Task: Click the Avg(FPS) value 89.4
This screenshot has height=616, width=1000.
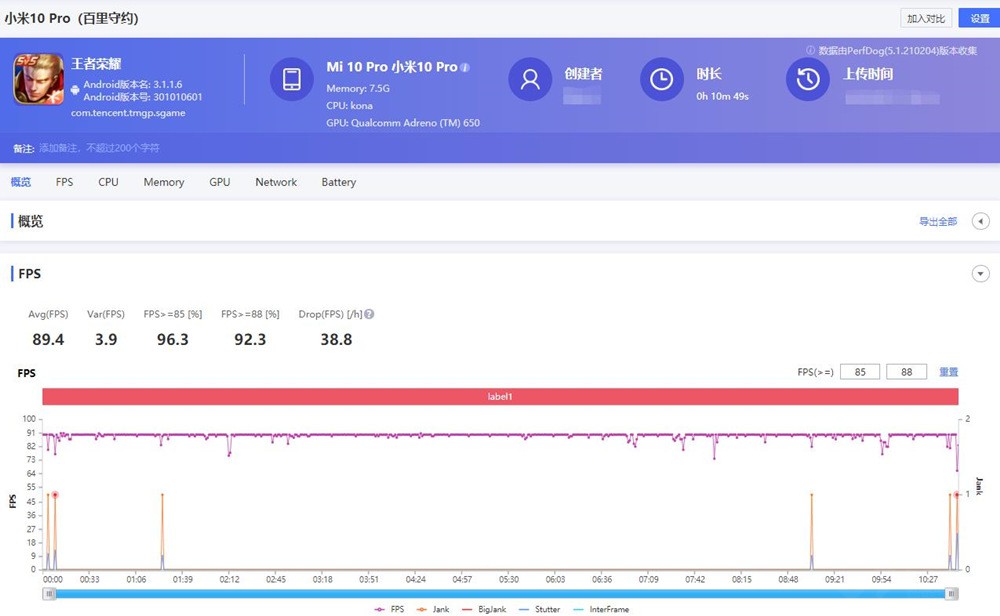Action: coord(48,339)
